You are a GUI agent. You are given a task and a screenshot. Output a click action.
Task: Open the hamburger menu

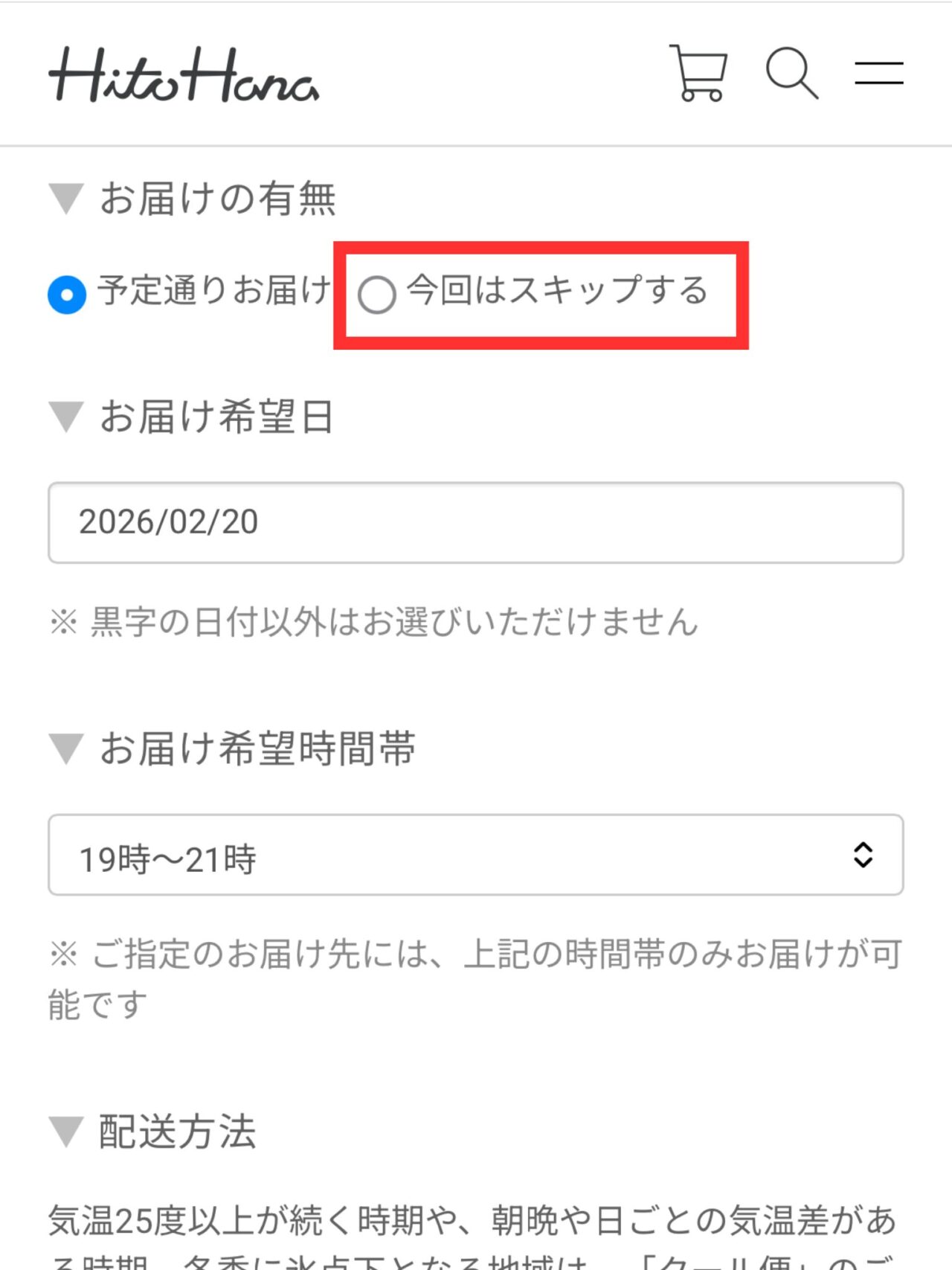tap(878, 73)
